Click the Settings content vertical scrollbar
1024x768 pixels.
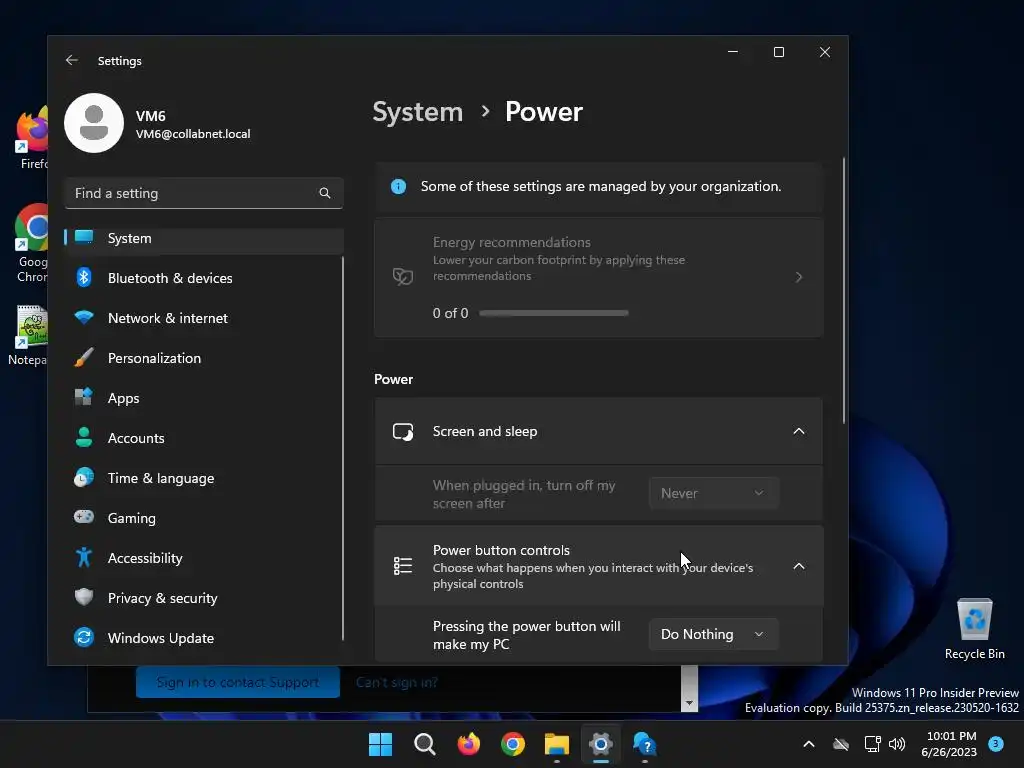pos(844,291)
